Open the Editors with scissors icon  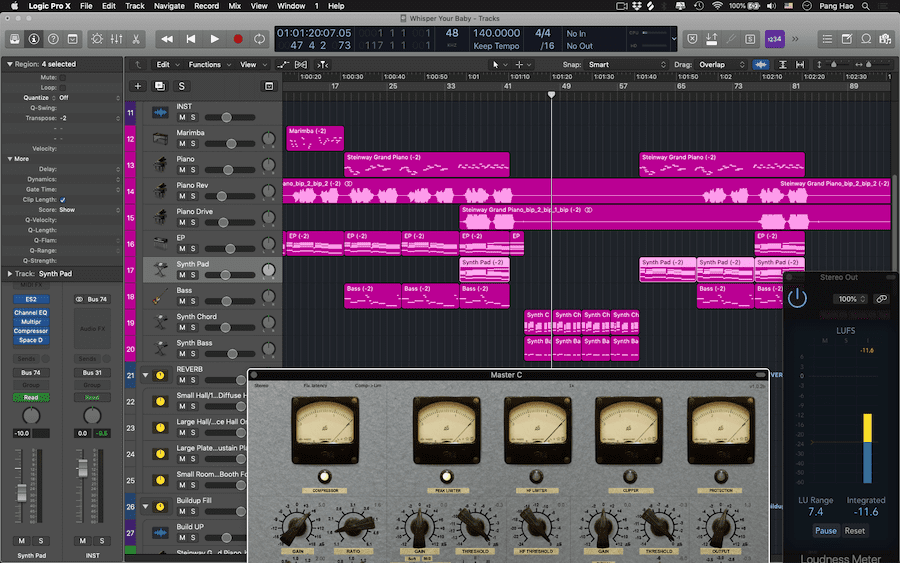click(x=136, y=39)
